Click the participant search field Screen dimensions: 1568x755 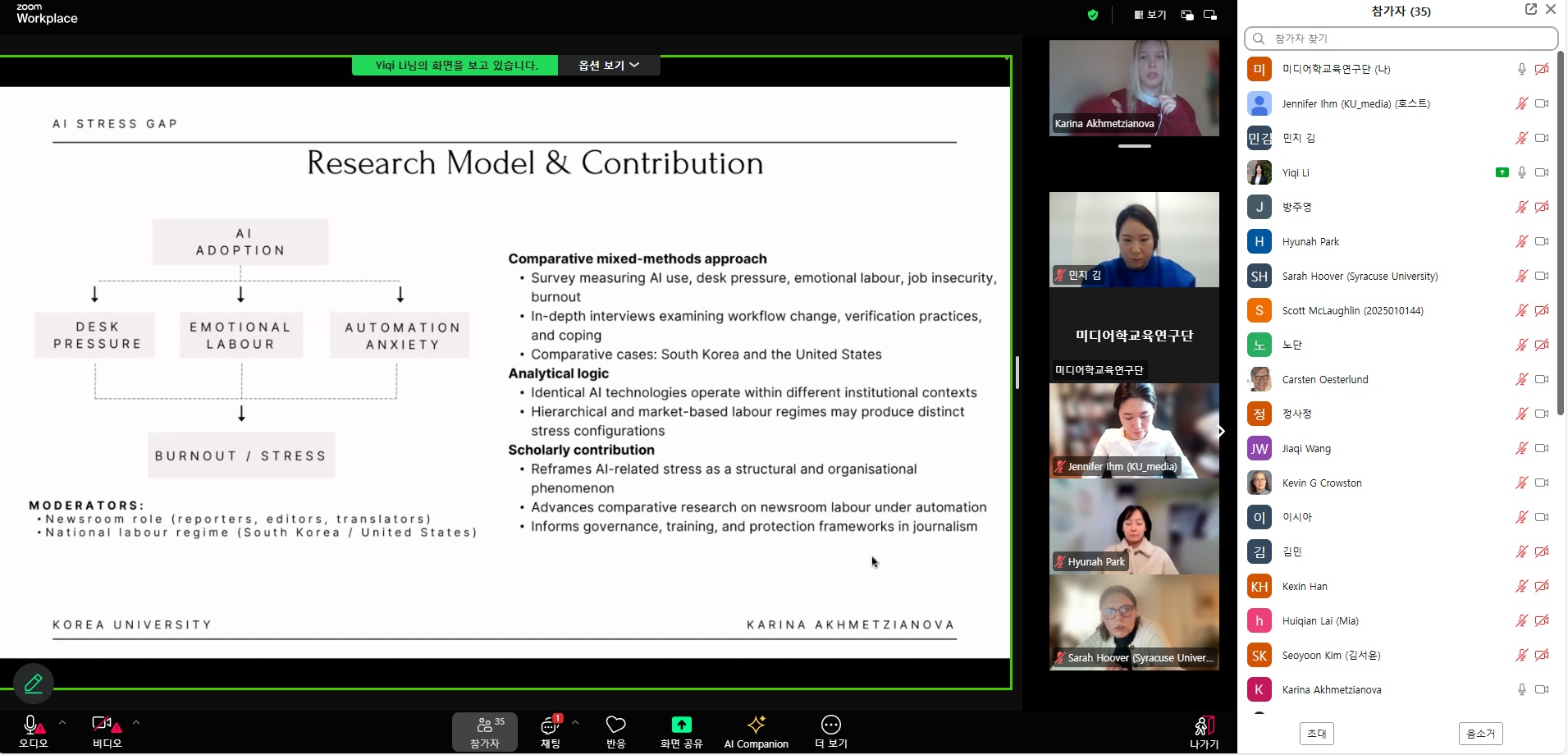click(1401, 39)
